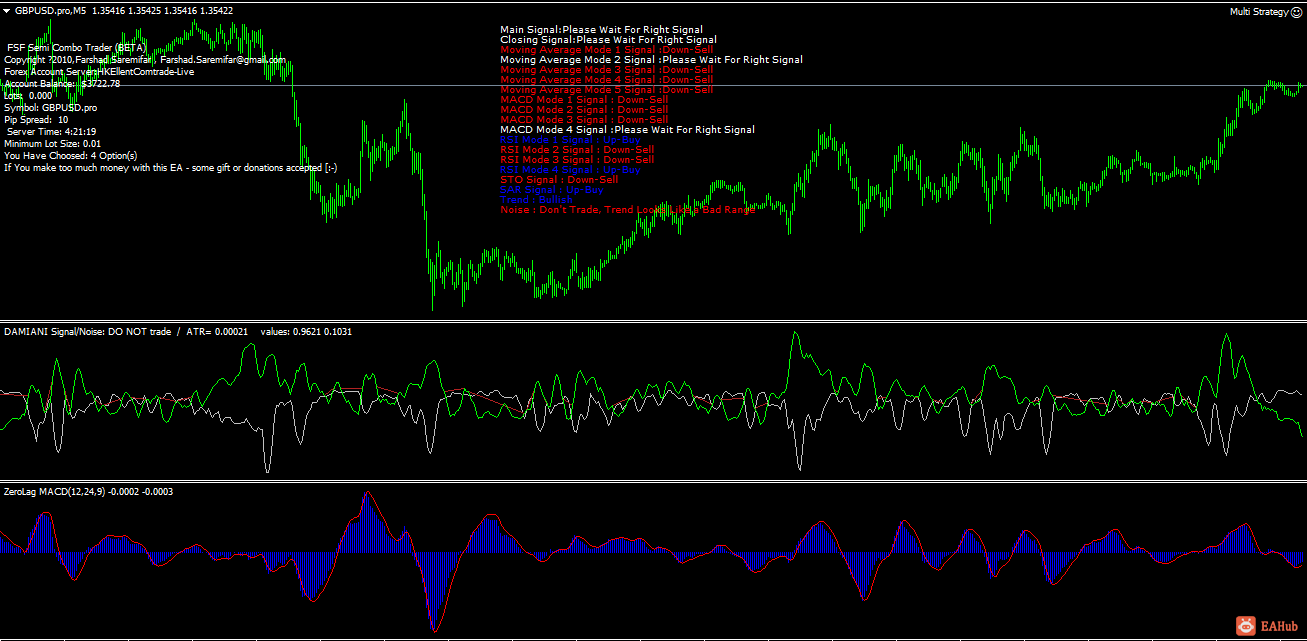Click Moving Average Mode 3 Signal line
This screenshot has width=1307, height=641.
tap(606, 70)
